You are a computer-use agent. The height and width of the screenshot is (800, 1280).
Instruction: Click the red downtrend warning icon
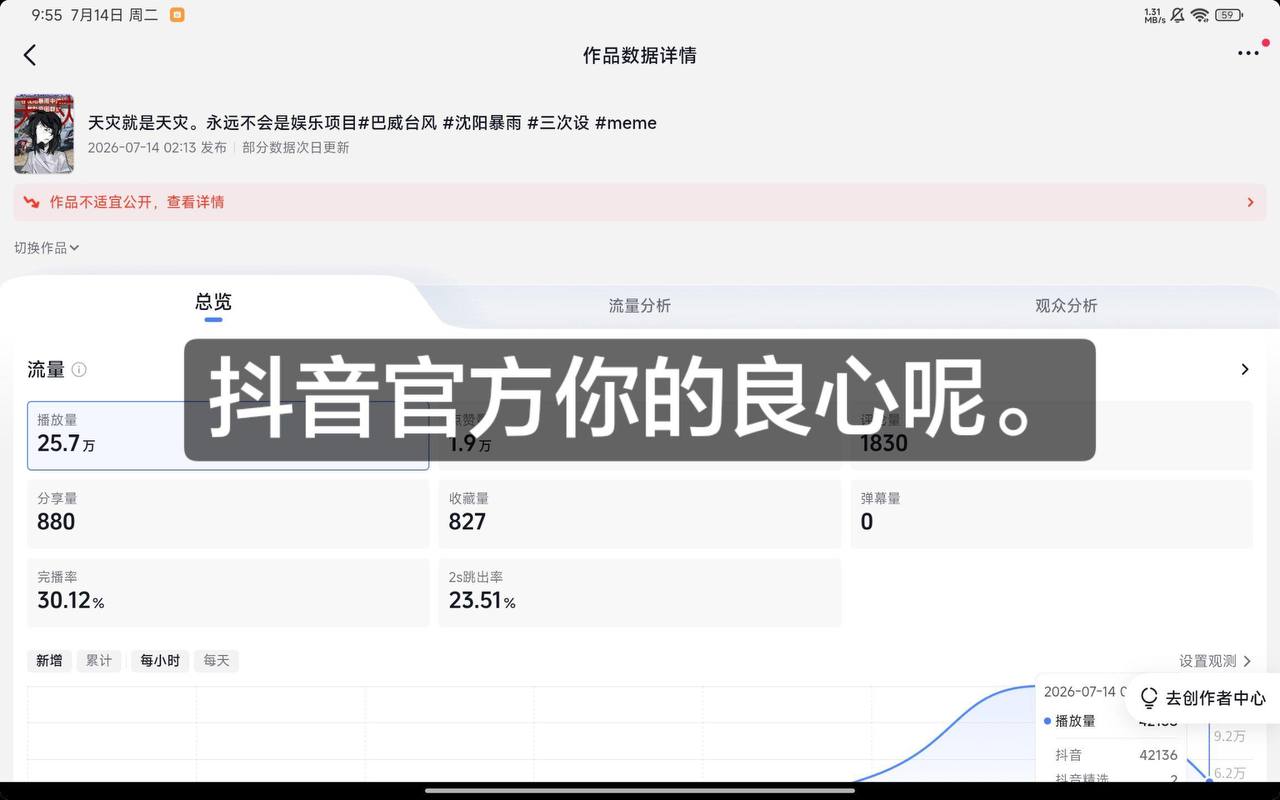(32, 202)
